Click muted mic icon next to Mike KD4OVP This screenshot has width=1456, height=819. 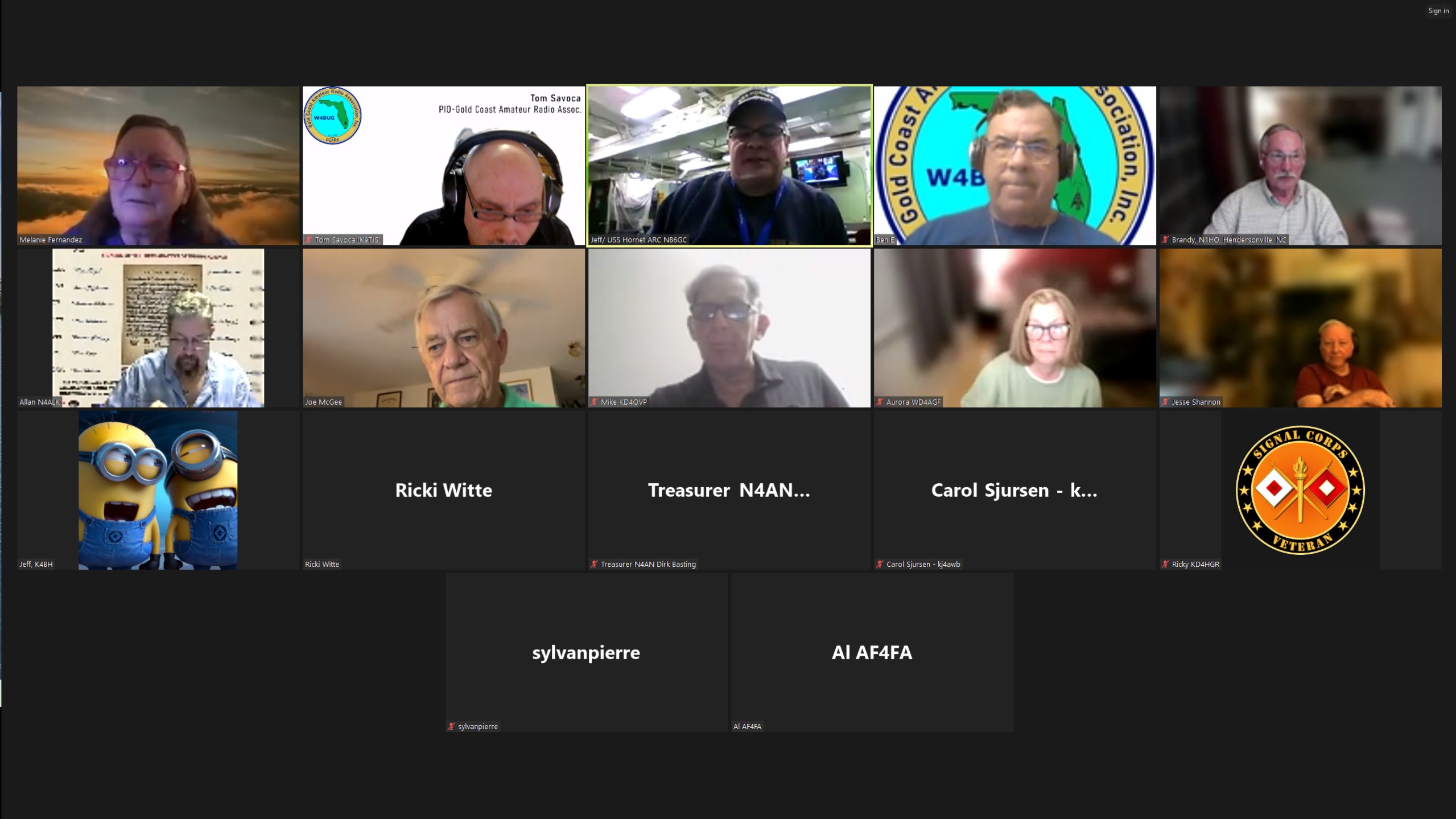595,402
